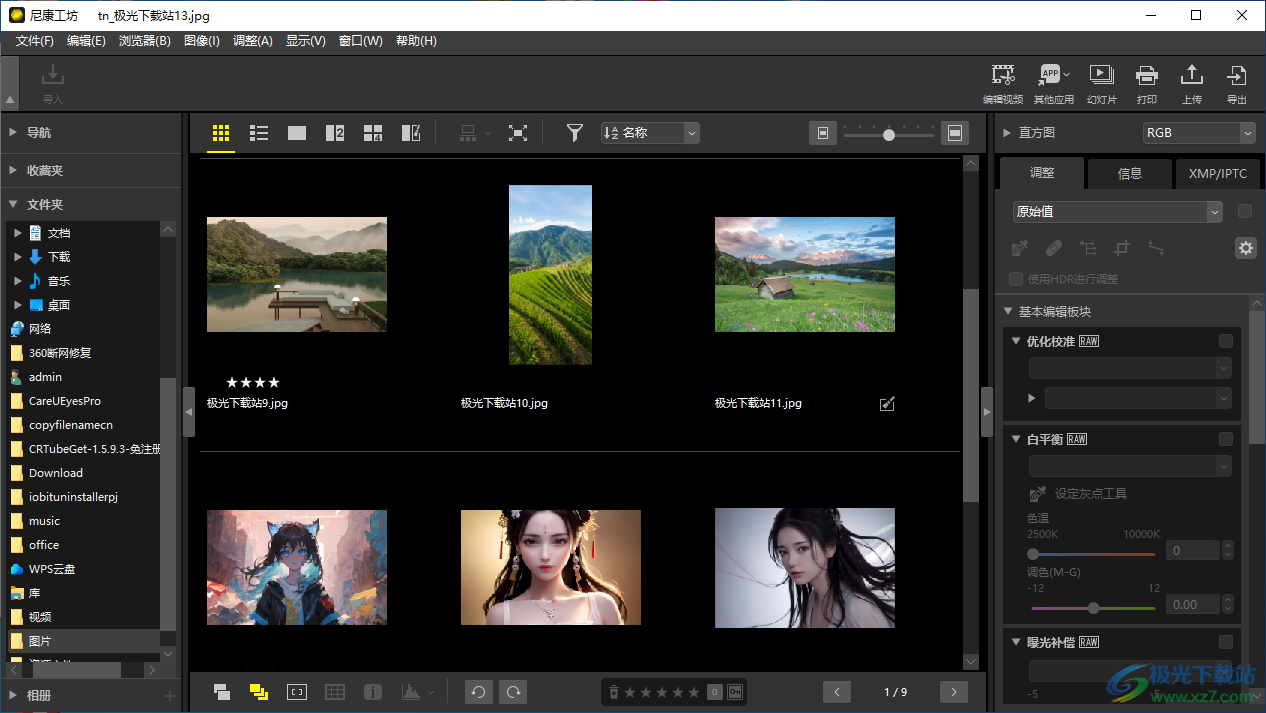1266x713 pixels.
Task: Add a new album with plus button
Action: (x=170, y=696)
